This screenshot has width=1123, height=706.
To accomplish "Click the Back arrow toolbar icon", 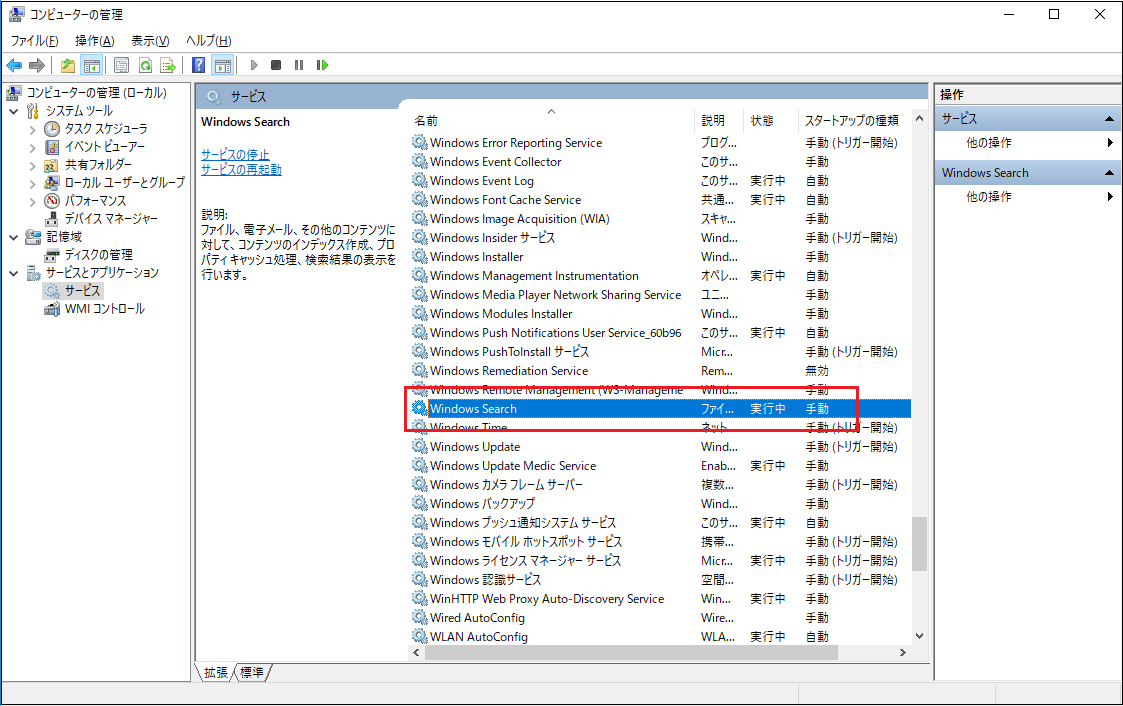I will point(14,66).
